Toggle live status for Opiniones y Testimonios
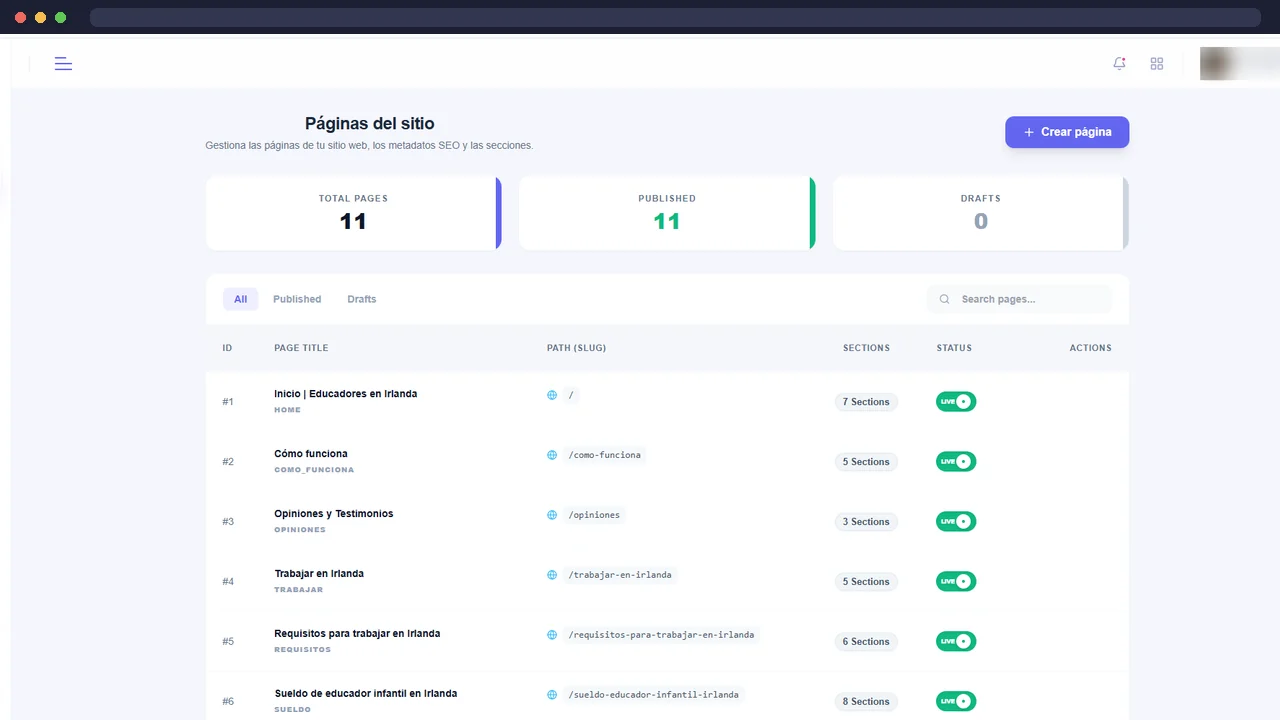The height and width of the screenshot is (720, 1280). (956, 521)
